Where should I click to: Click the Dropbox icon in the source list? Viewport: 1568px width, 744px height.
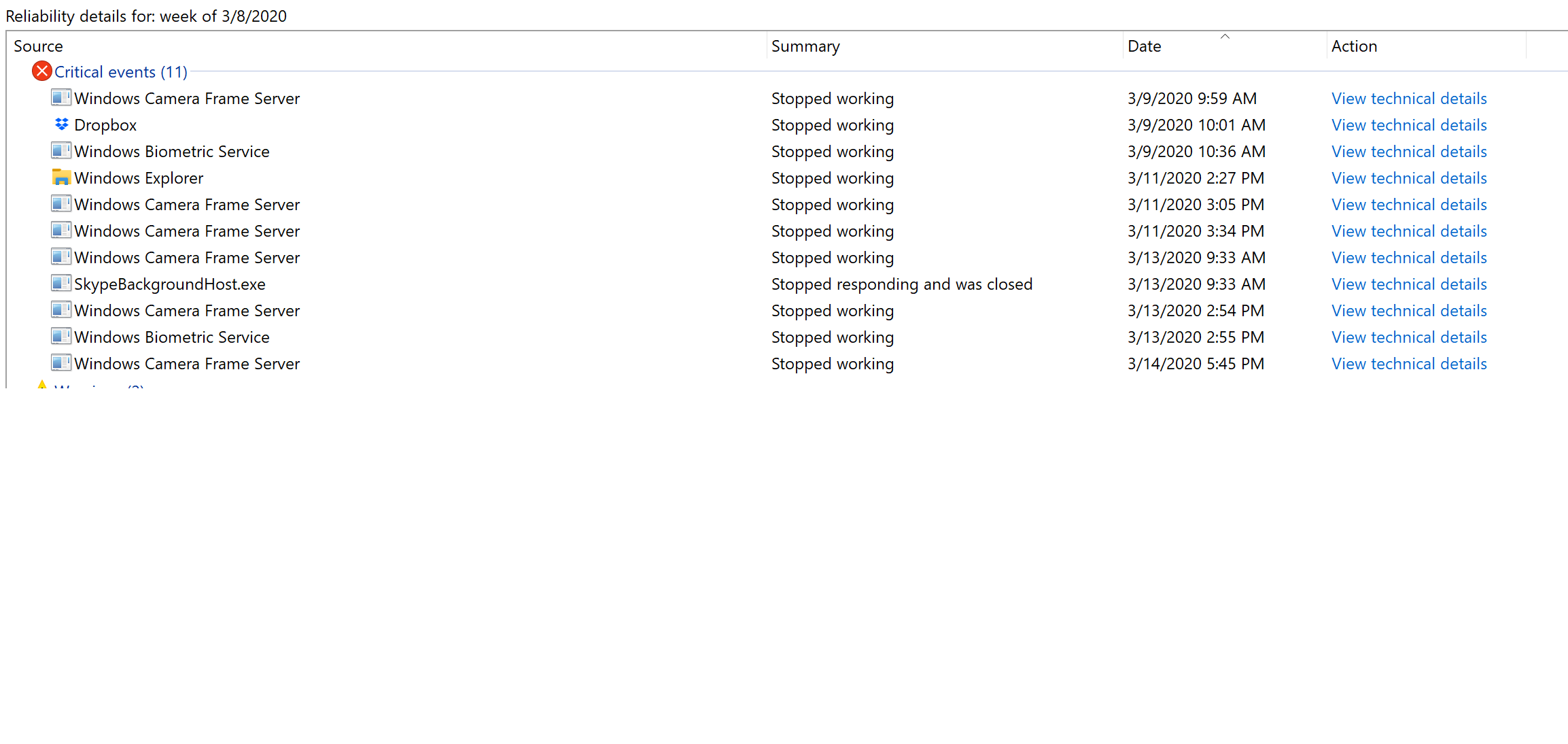pyautogui.click(x=61, y=124)
